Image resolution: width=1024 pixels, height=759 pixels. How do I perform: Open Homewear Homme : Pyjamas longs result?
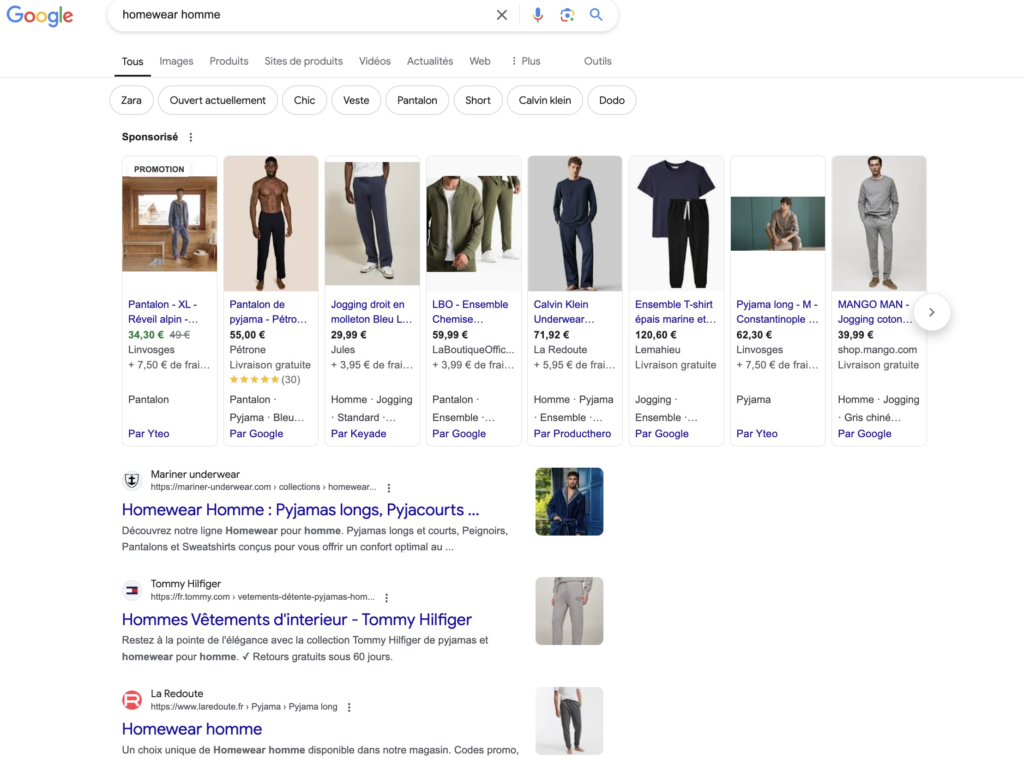tap(300, 509)
